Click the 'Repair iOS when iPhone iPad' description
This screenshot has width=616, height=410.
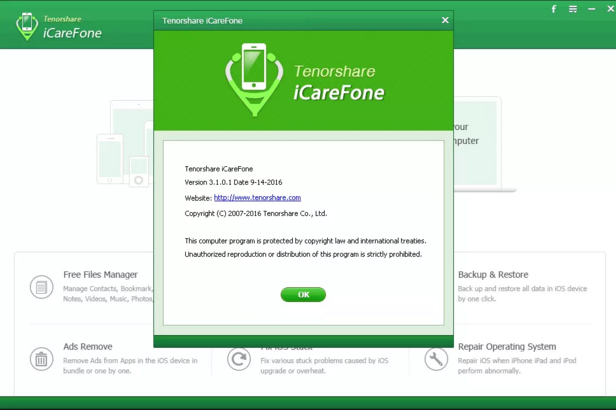517,365
